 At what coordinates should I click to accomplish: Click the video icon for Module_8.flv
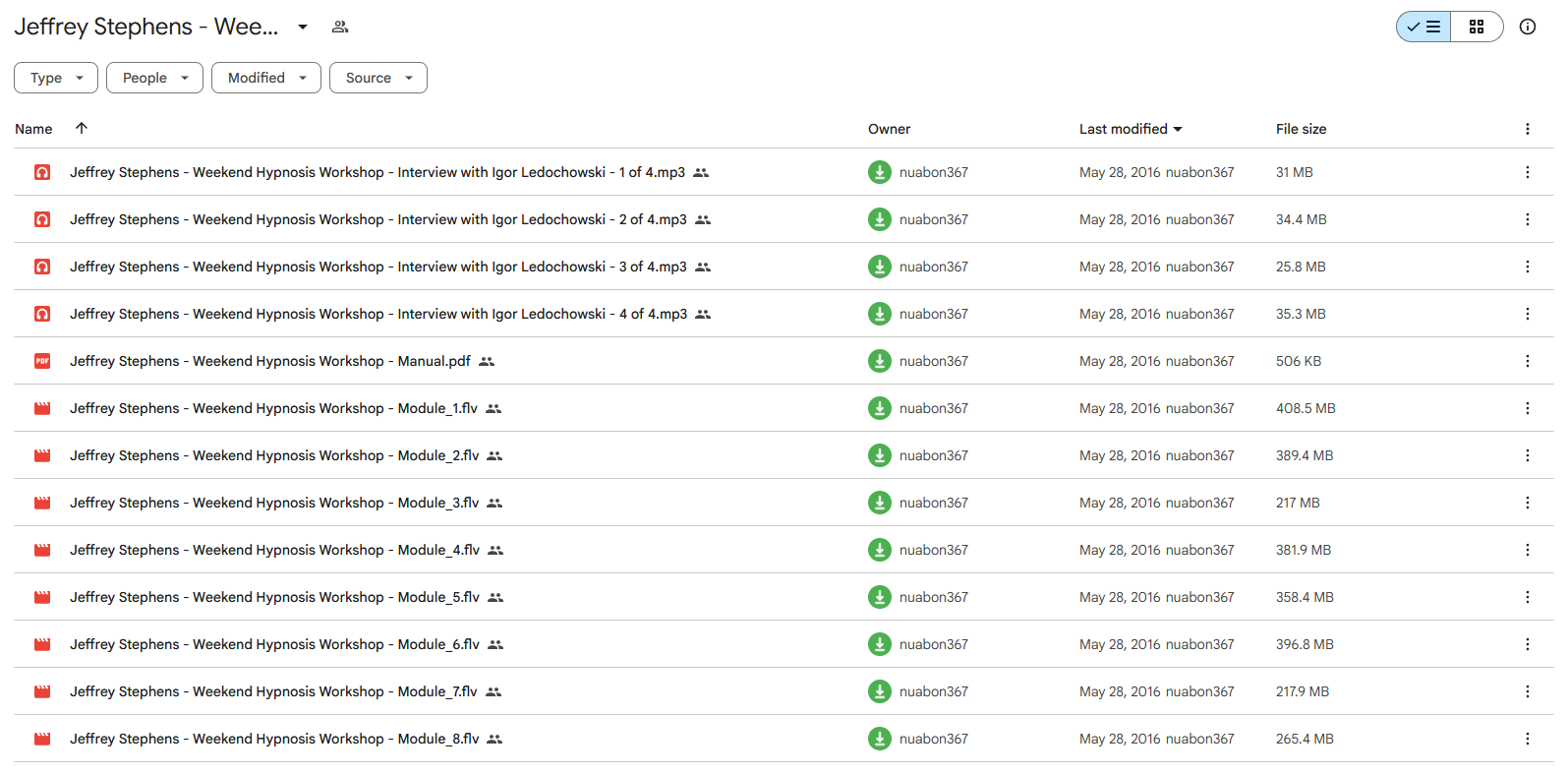[x=42, y=739]
